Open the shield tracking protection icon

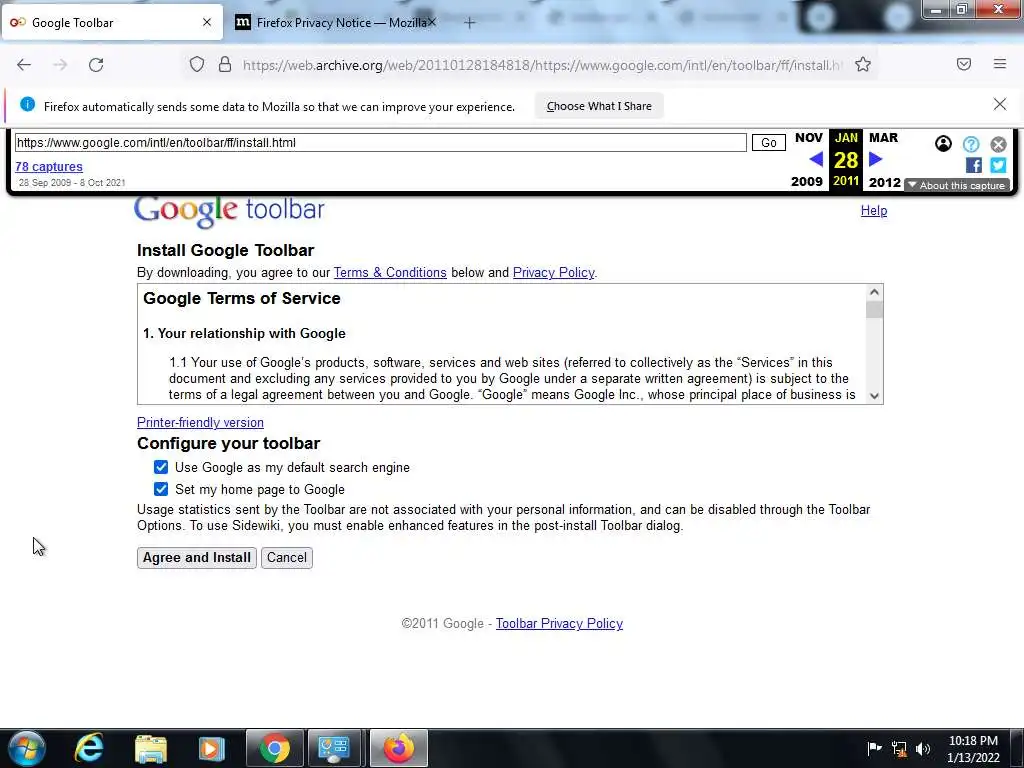[197, 65]
